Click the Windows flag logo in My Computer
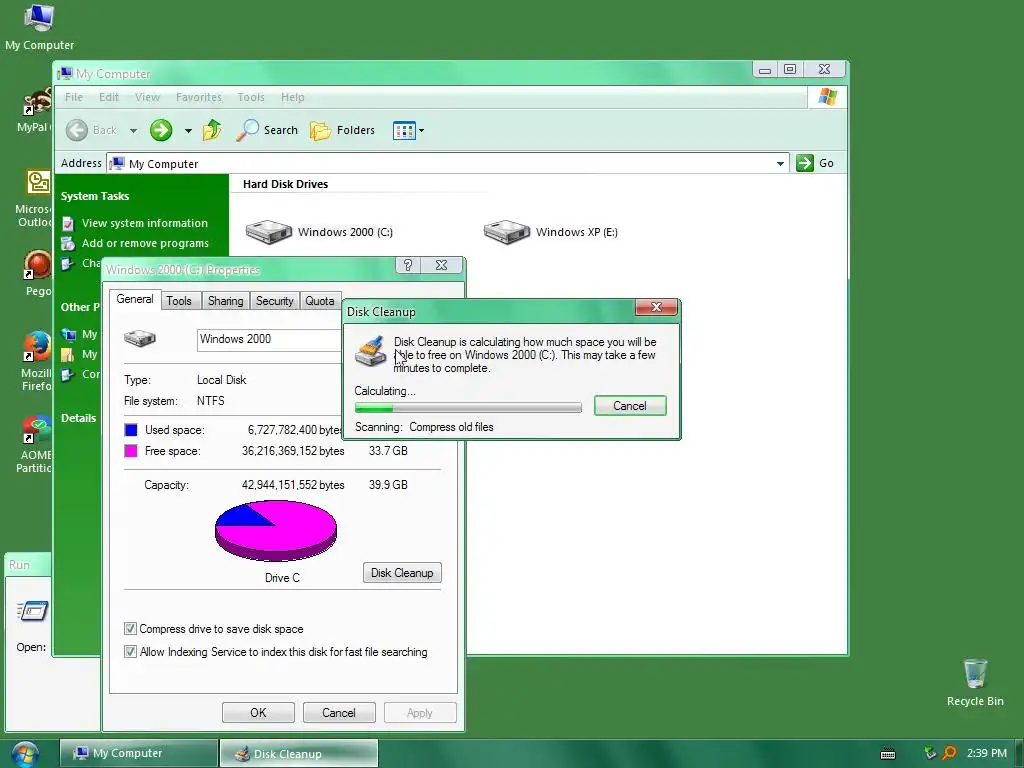 [x=827, y=97]
